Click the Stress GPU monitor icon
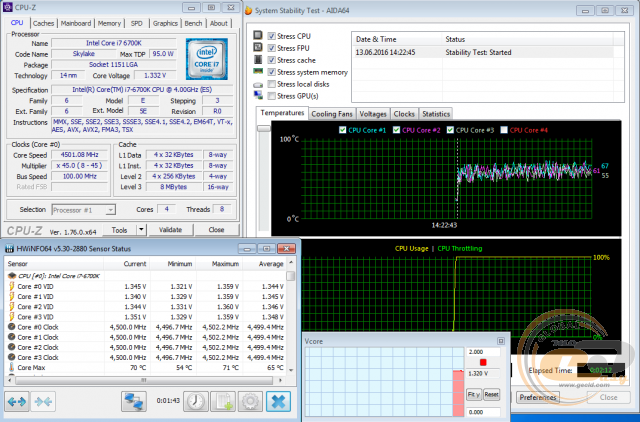The height and width of the screenshot is (422, 640). (x=258, y=95)
